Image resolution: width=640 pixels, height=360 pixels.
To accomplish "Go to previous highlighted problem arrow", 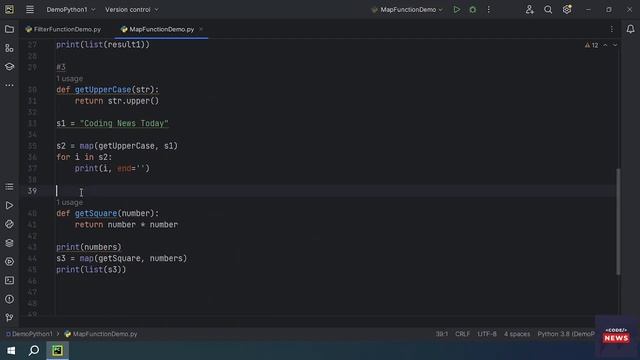I will (605, 45).
